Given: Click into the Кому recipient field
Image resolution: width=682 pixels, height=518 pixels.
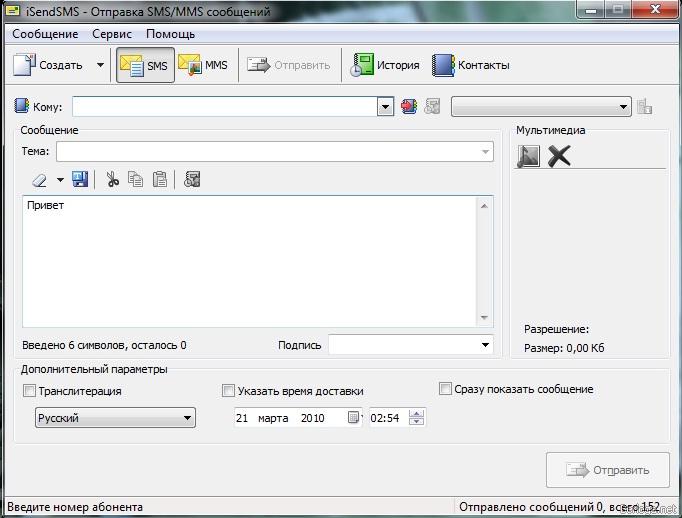Looking at the screenshot, I should click(225, 107).
